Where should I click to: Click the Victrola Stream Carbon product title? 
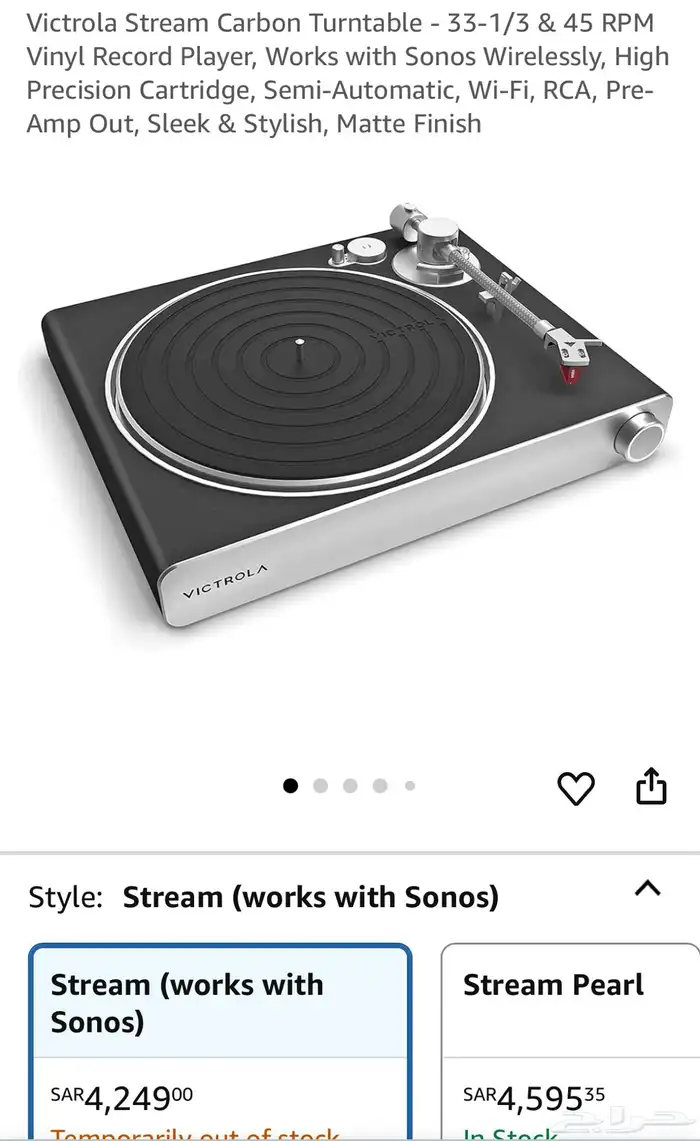(x=348, y=73)
